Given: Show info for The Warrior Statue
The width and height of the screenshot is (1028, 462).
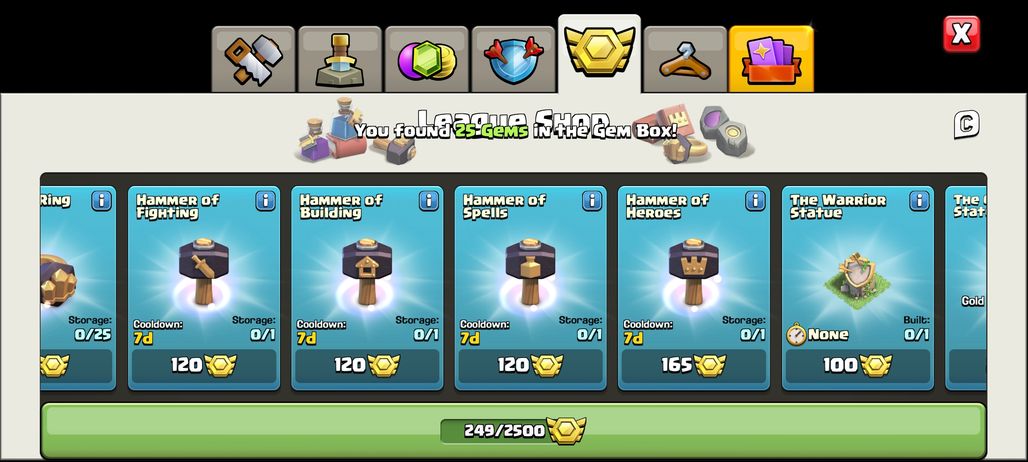Looking at the screenshot, I should (919, 201).
